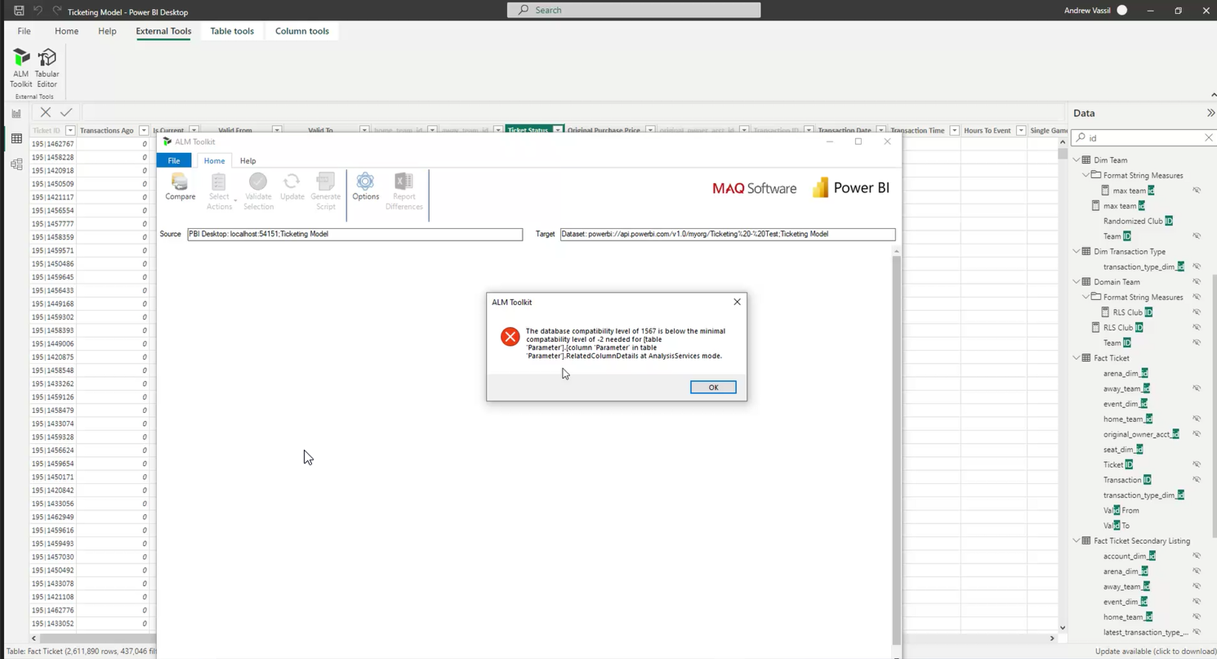The height and width of the screenshot is (659, 1217).
Task: Open the File menu in ALM Toolkit
Action: 174,160
